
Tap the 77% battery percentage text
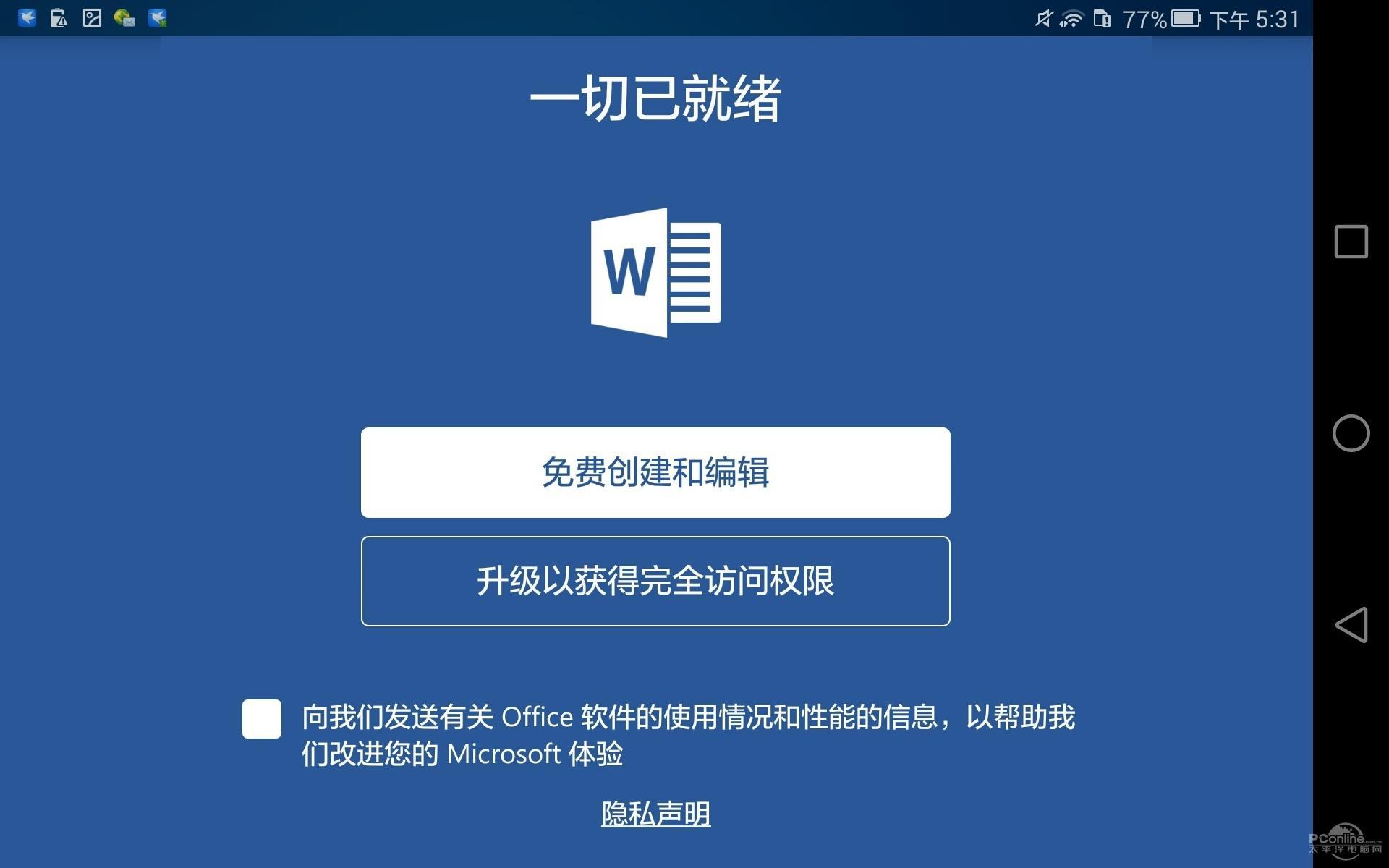(1144, 19)
